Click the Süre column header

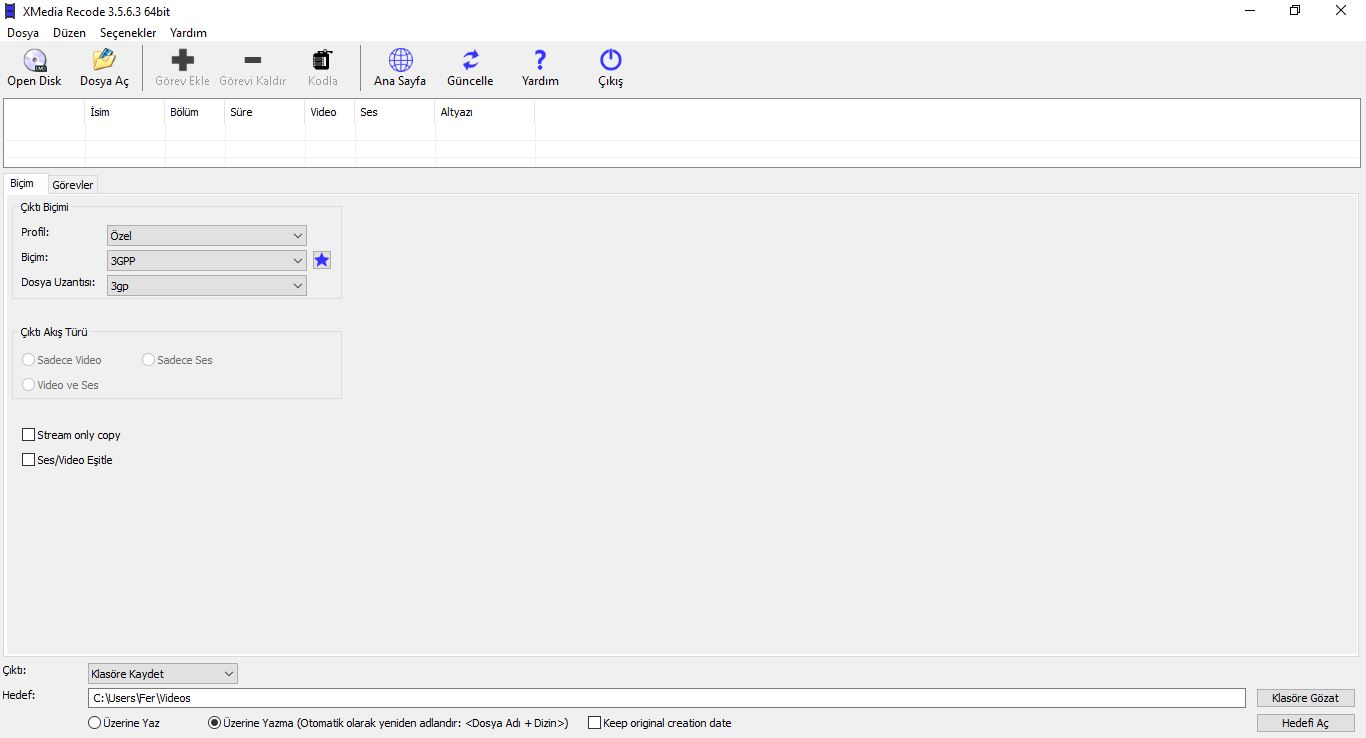click(265, 112)
